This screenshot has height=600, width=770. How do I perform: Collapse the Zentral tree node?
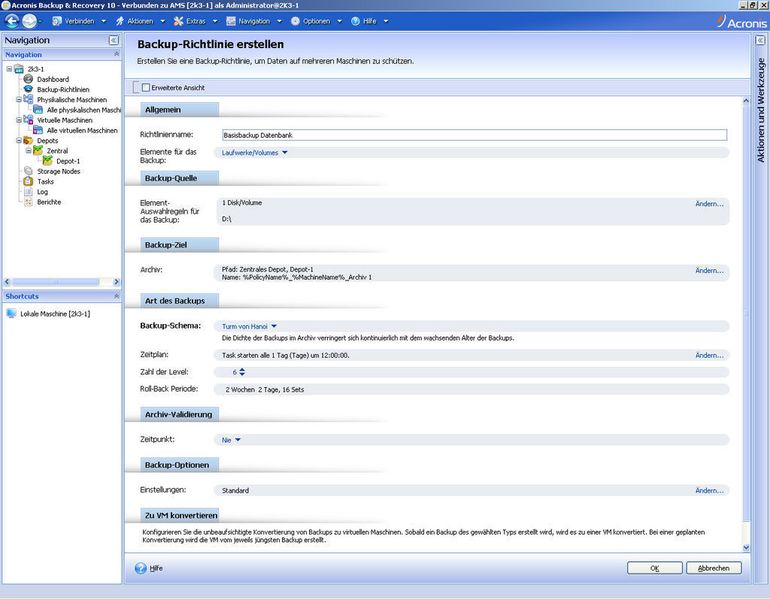pos(28,151)
